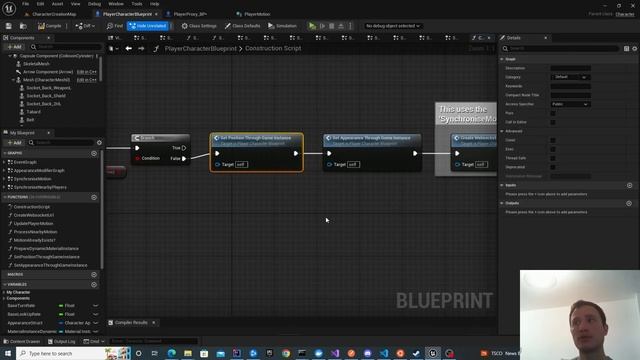Screen dimensions: 640x360
Task: Open the Category Default dropdown
Action: point(570,77)
